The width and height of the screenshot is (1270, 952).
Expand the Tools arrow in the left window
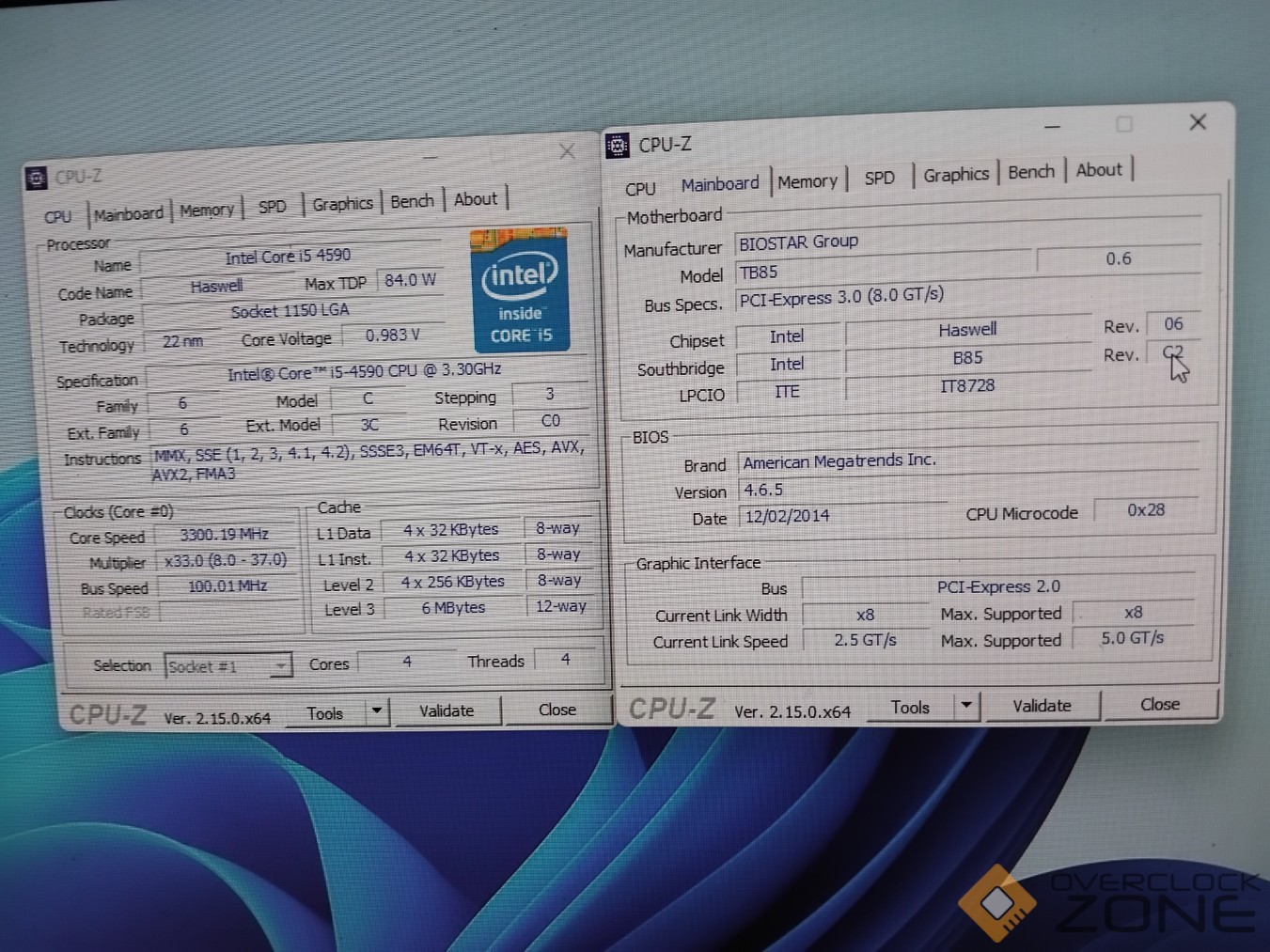pyautogui.click(x=376, y=711)
